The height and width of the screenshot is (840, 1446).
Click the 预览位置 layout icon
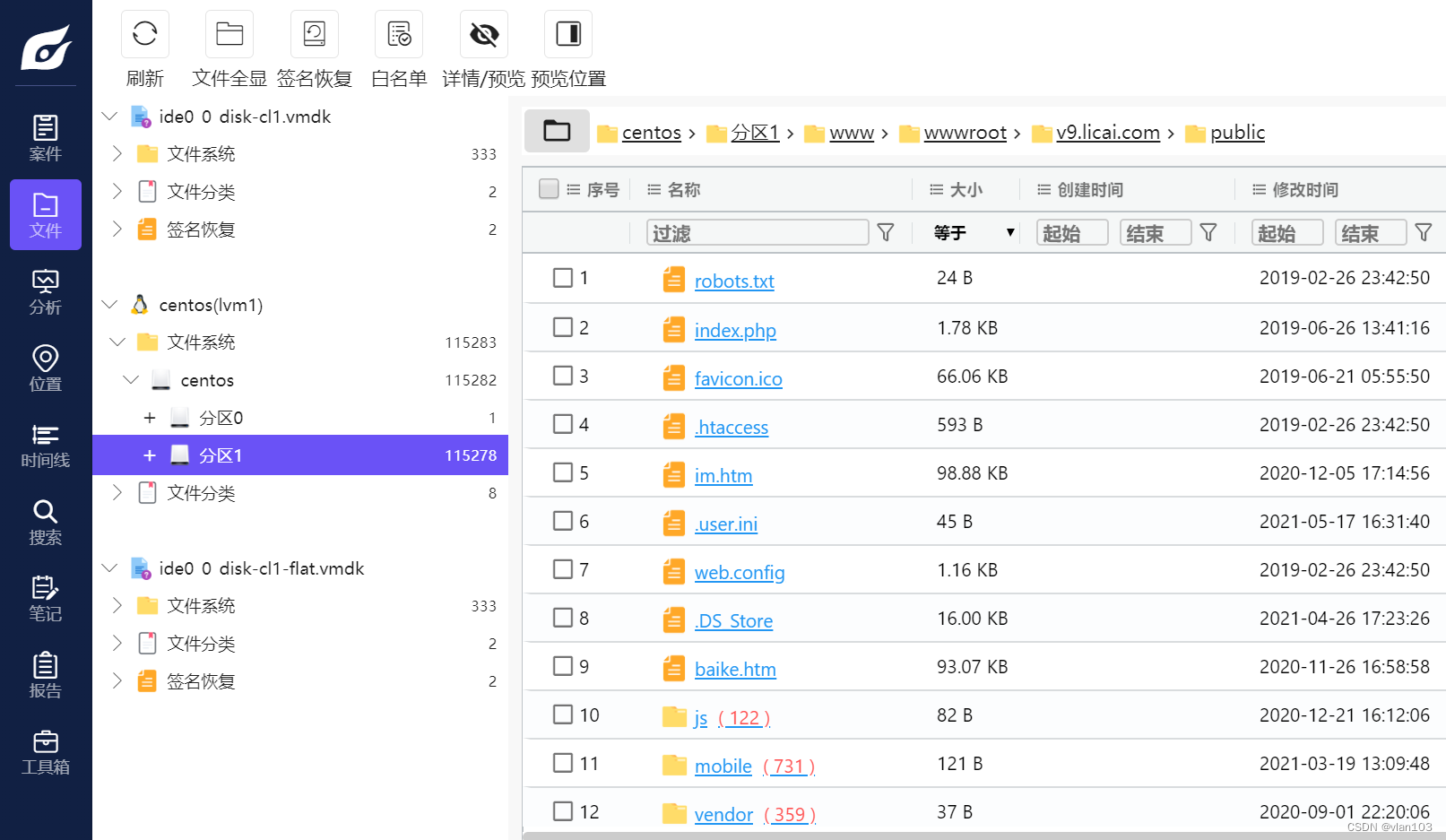pyautogui.click(x=568, y=34)
